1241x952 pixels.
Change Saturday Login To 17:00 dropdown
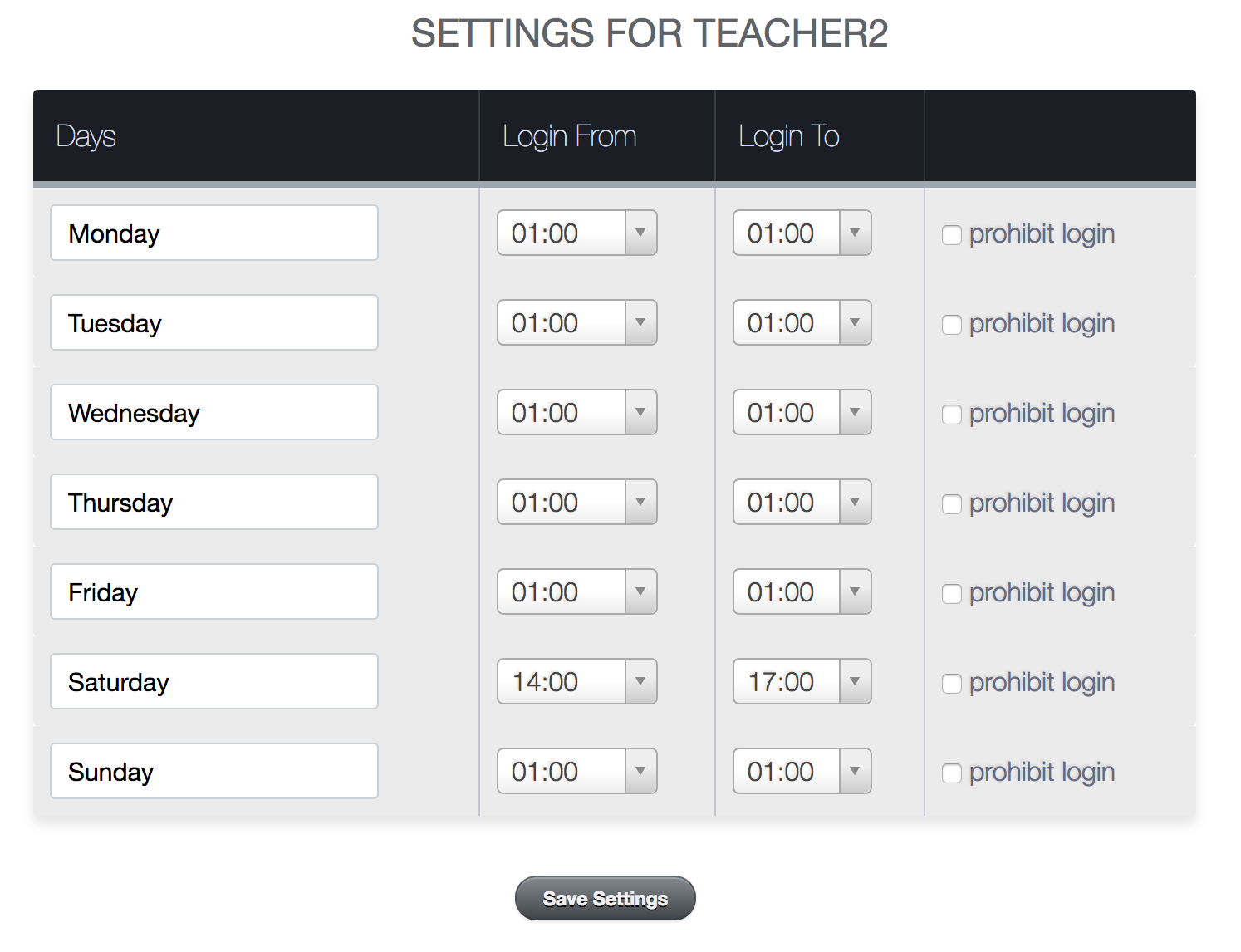[802, 682]
